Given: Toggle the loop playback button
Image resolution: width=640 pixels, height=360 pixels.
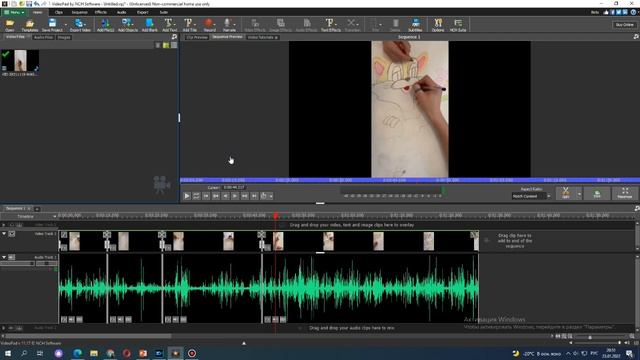Looking at the screenshot, I should 196,196.
